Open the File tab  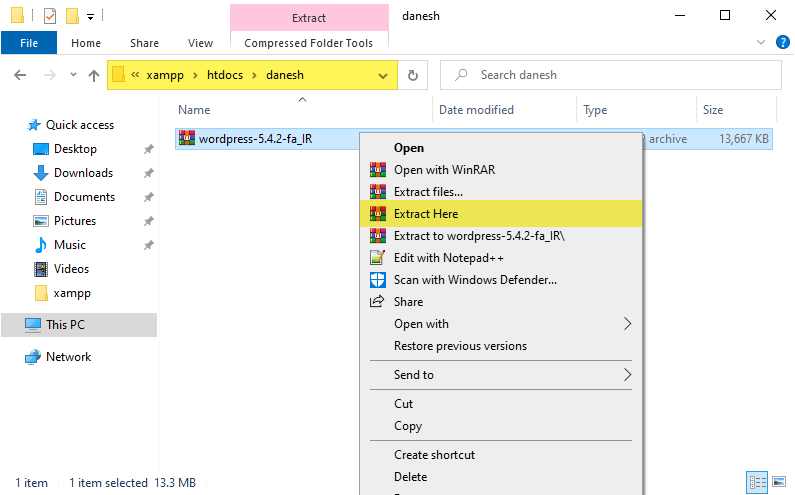click(x=29, y=43)
